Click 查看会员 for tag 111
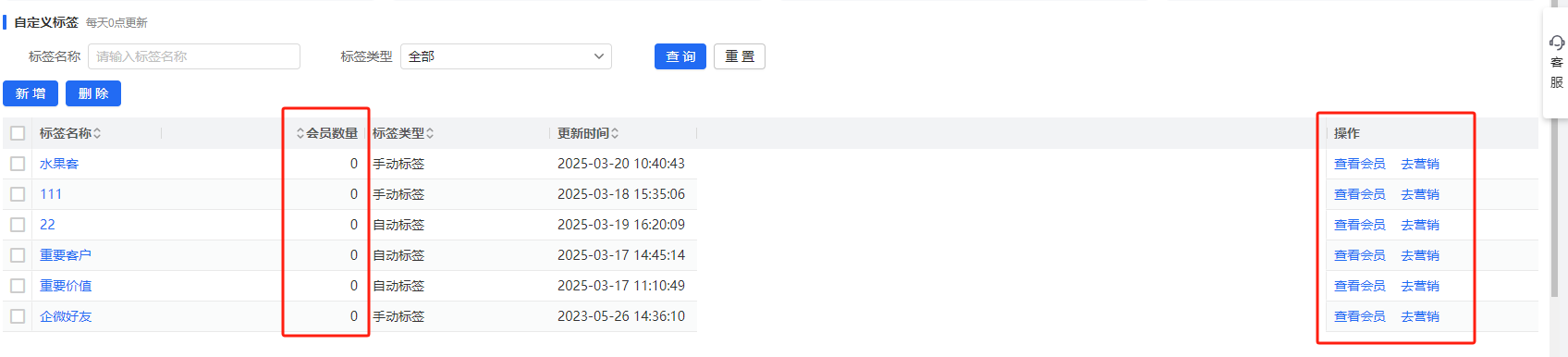The height and width of the screenshot is (357, 1568). [x=1359, y=194]
